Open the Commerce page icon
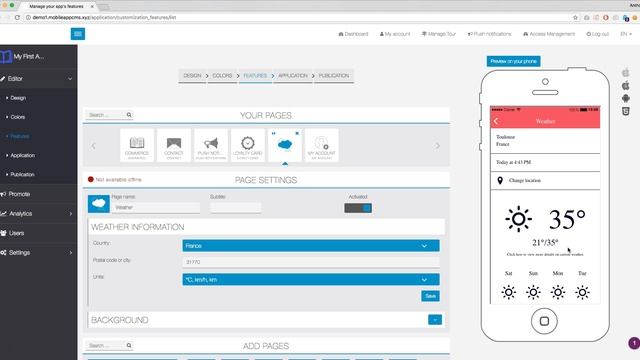Screen dimensions: 640x360 click(x=137, y=145)
